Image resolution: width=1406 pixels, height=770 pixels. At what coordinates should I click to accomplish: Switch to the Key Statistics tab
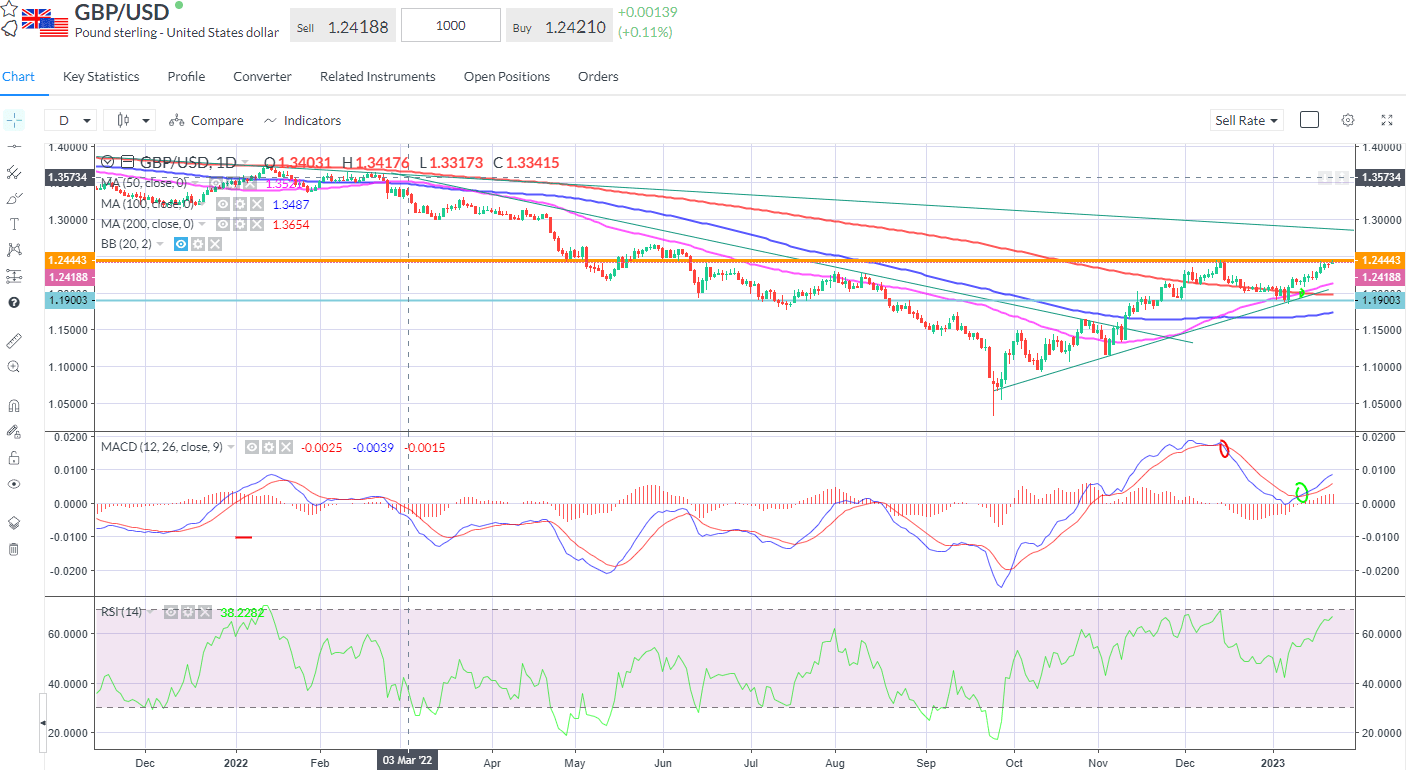click(101, 76)
